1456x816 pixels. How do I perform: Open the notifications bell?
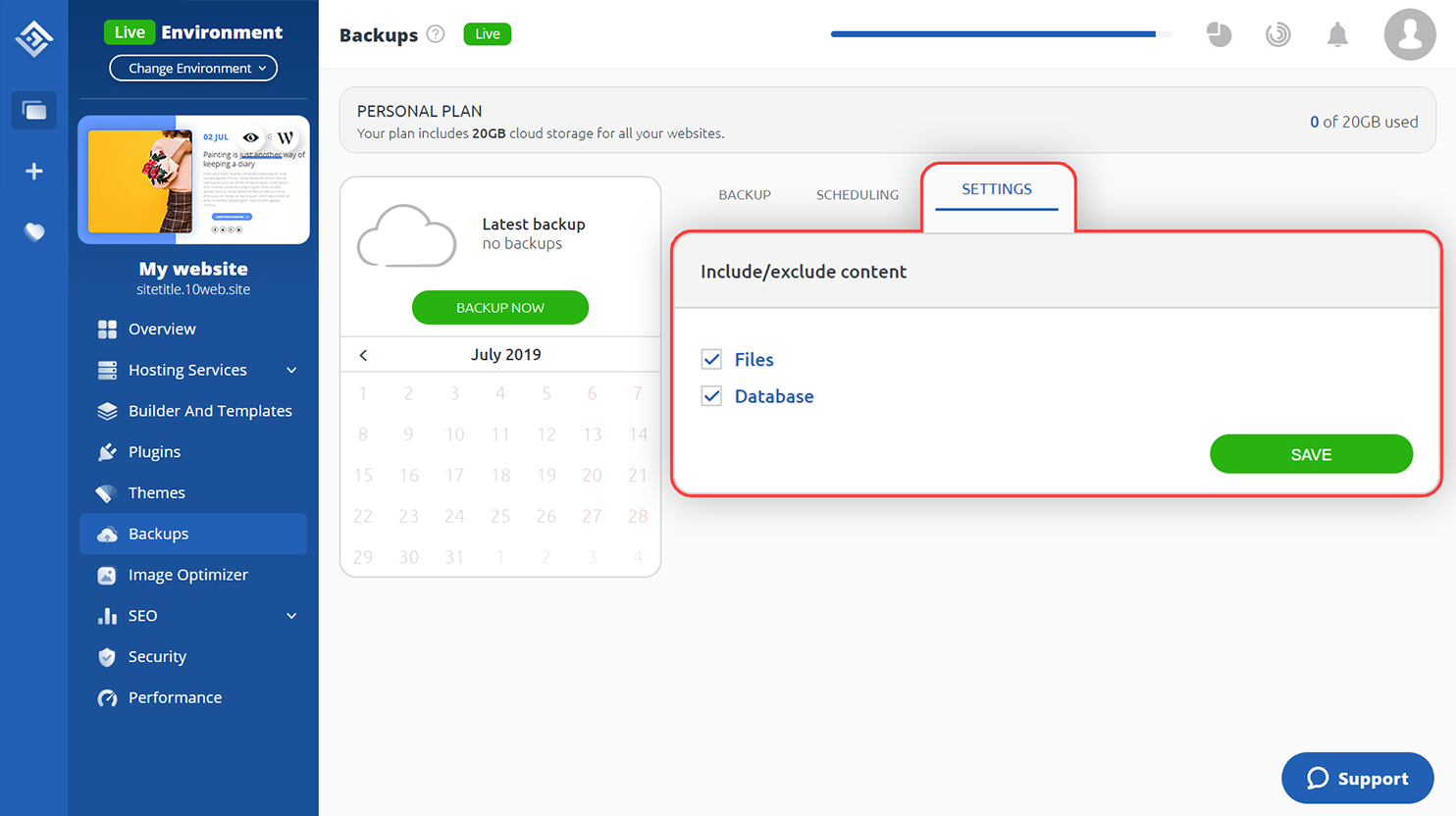[x=1337, y=35]
